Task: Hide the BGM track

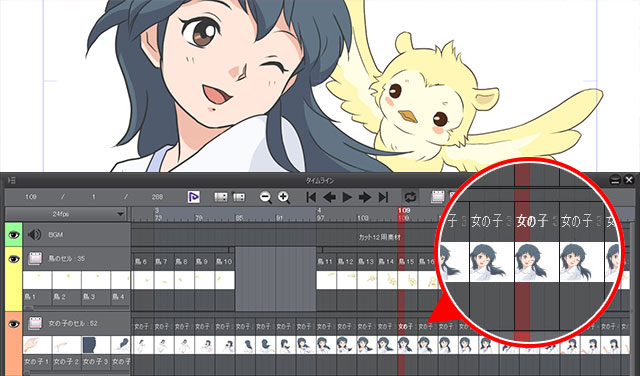Action: point(13,235)
